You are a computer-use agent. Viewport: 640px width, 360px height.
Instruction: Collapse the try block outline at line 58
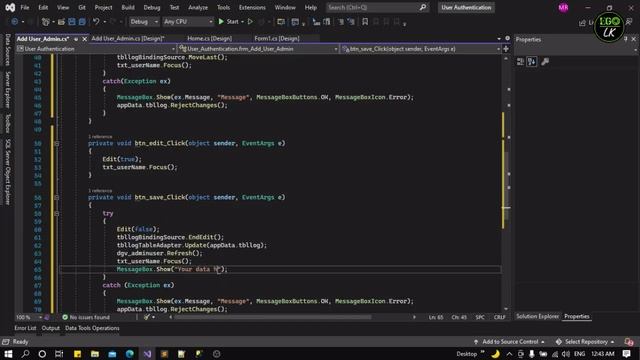pyautogui.click(x=57, y=213)
